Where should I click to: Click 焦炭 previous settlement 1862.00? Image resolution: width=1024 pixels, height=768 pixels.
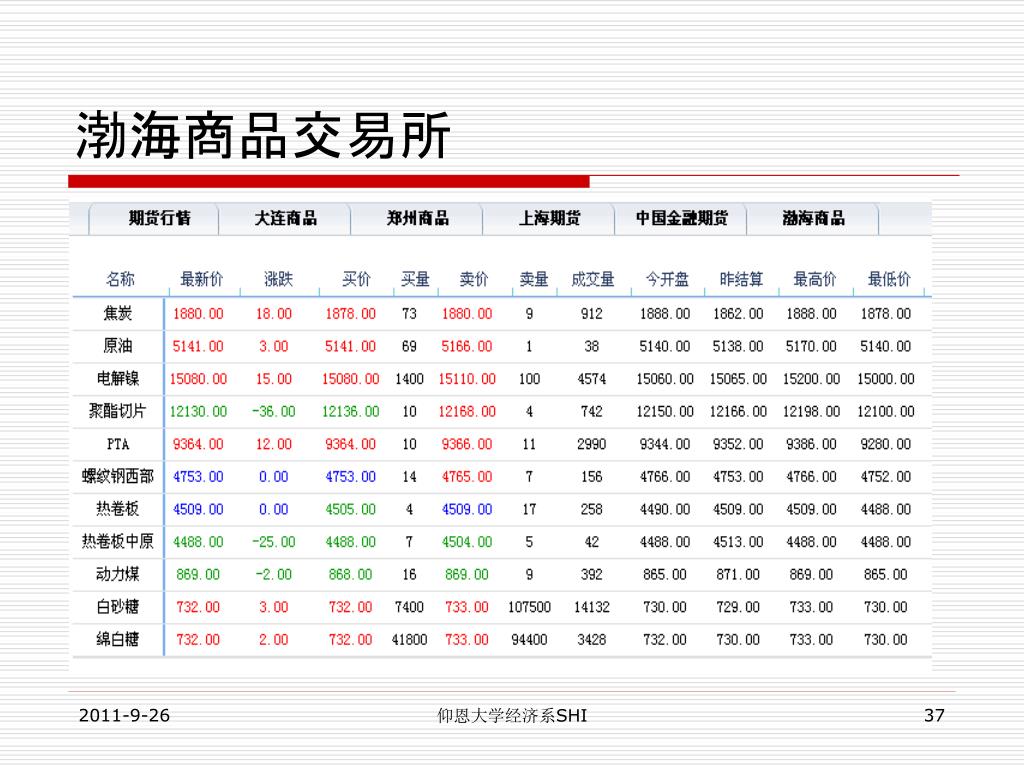738,314
